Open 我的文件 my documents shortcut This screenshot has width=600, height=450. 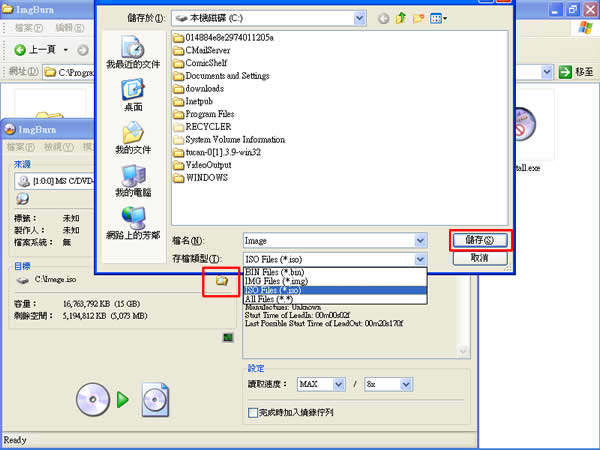(x=133, y=138)
